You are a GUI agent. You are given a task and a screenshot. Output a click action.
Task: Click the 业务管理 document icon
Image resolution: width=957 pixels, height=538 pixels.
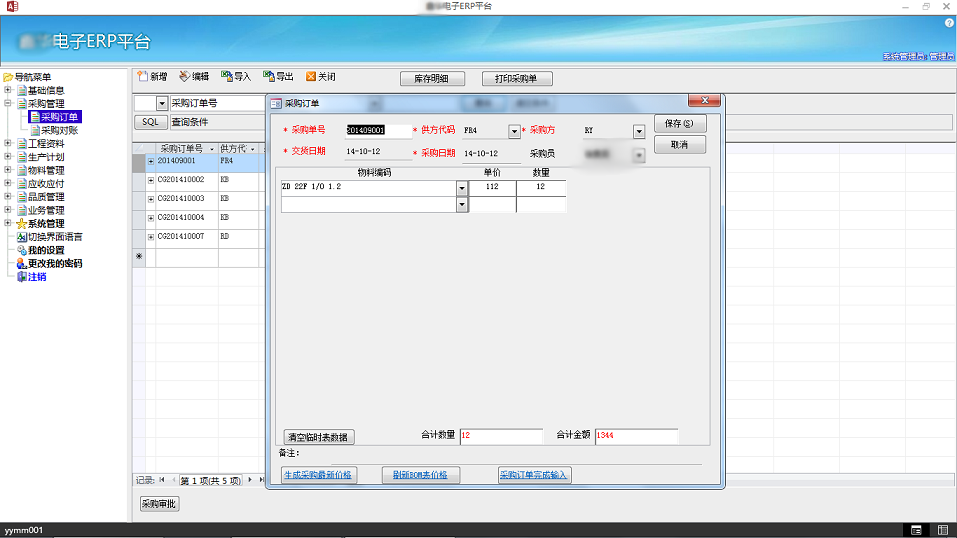(22, 211)
